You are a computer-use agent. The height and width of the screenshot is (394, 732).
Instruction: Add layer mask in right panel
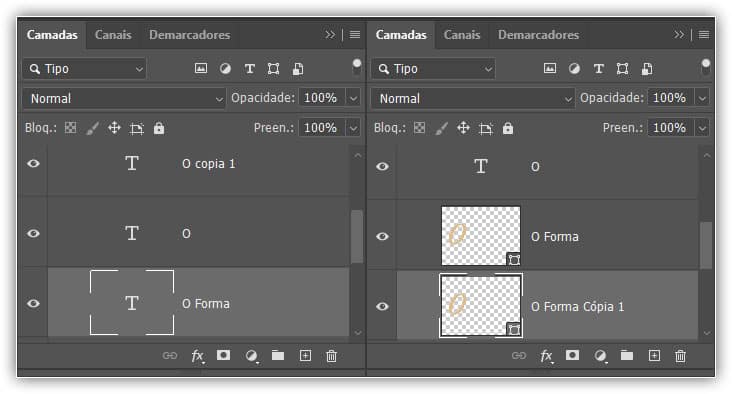click(x=572, y=355)
